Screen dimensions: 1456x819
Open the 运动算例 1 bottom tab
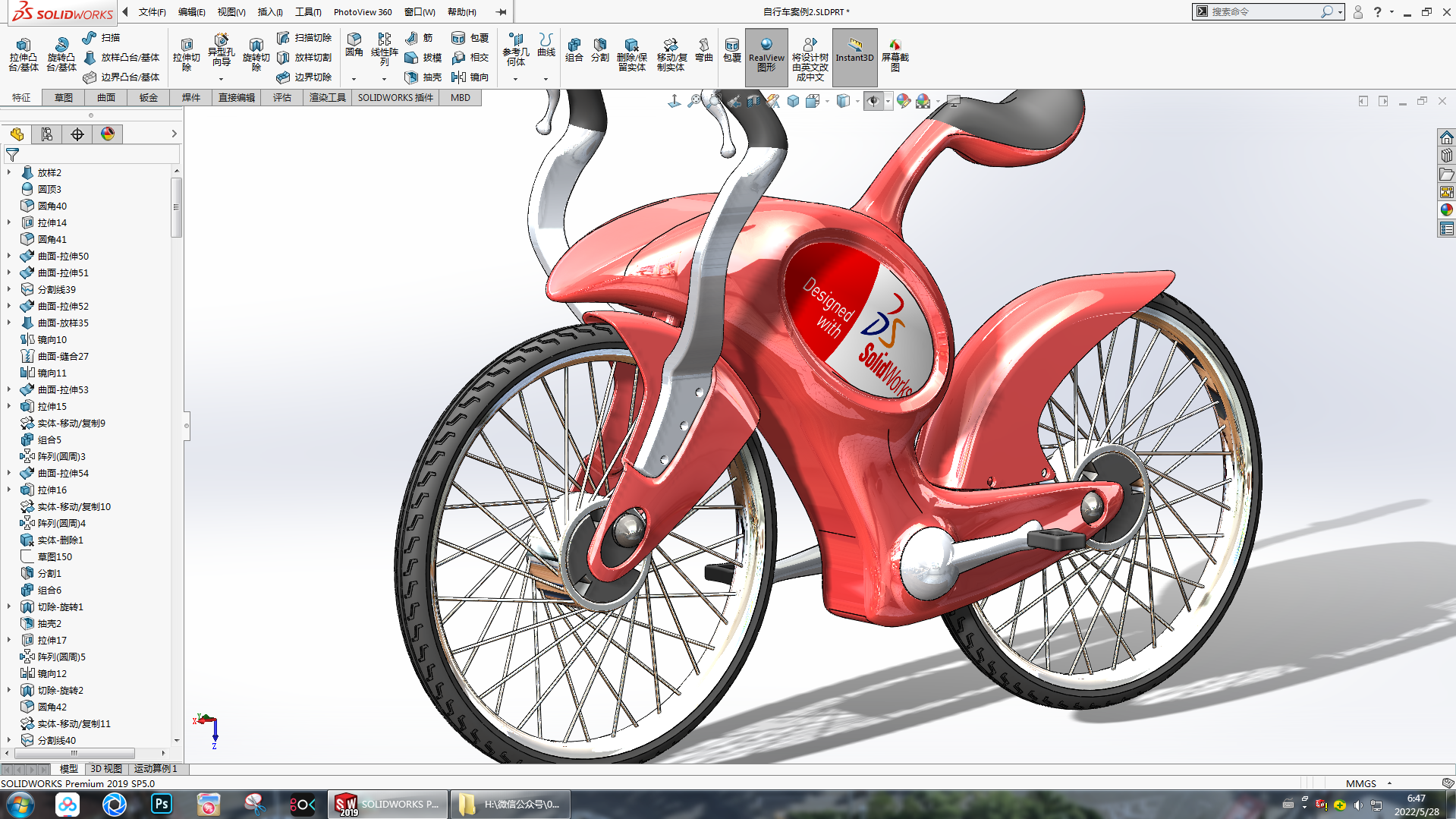tap(156, 769)
